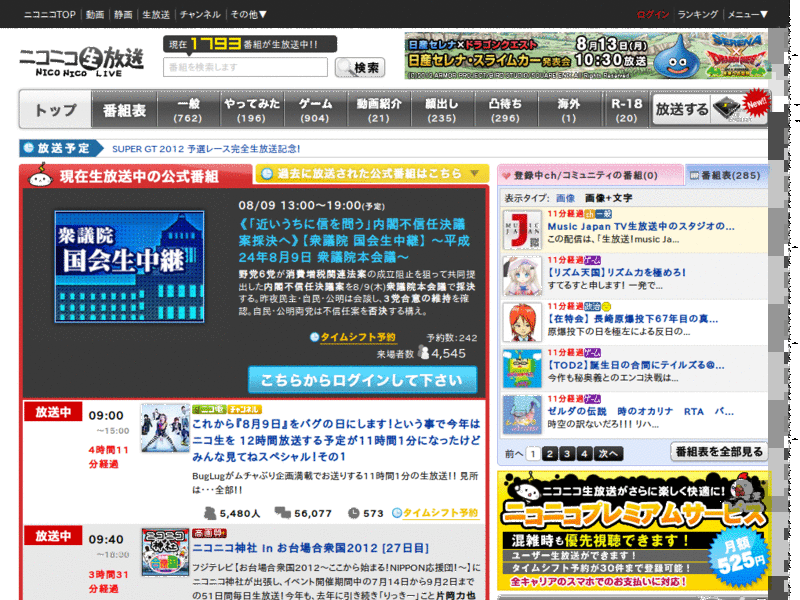
Task: Click the 番組表を全部見る button
Action: point(718,452)
